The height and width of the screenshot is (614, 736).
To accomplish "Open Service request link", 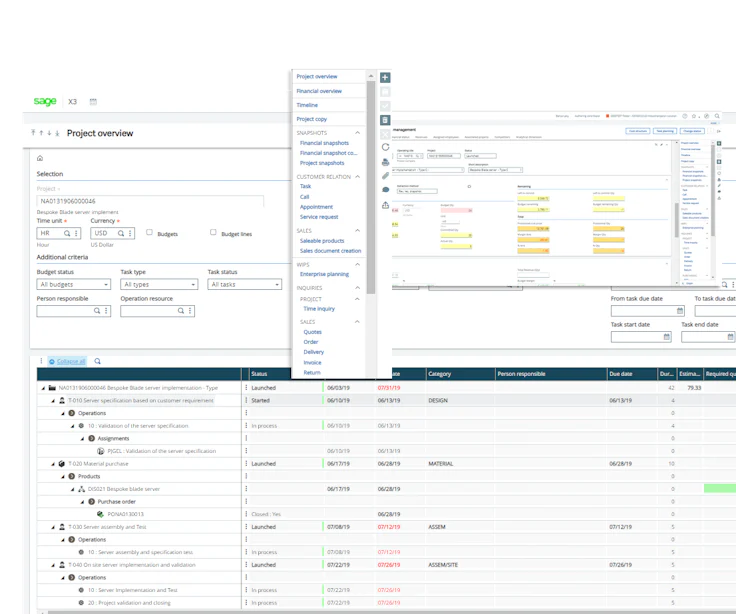I will click(x=319, y=217).
